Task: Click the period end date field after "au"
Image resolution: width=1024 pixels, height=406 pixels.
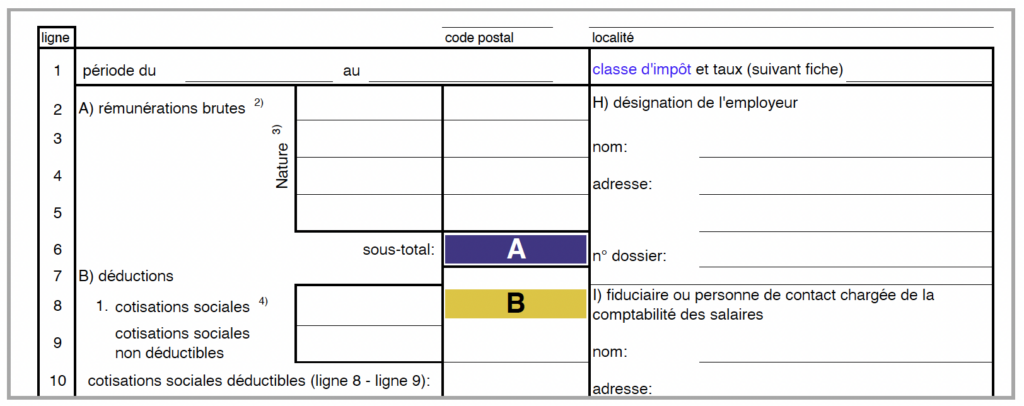Action: point(460,71)
